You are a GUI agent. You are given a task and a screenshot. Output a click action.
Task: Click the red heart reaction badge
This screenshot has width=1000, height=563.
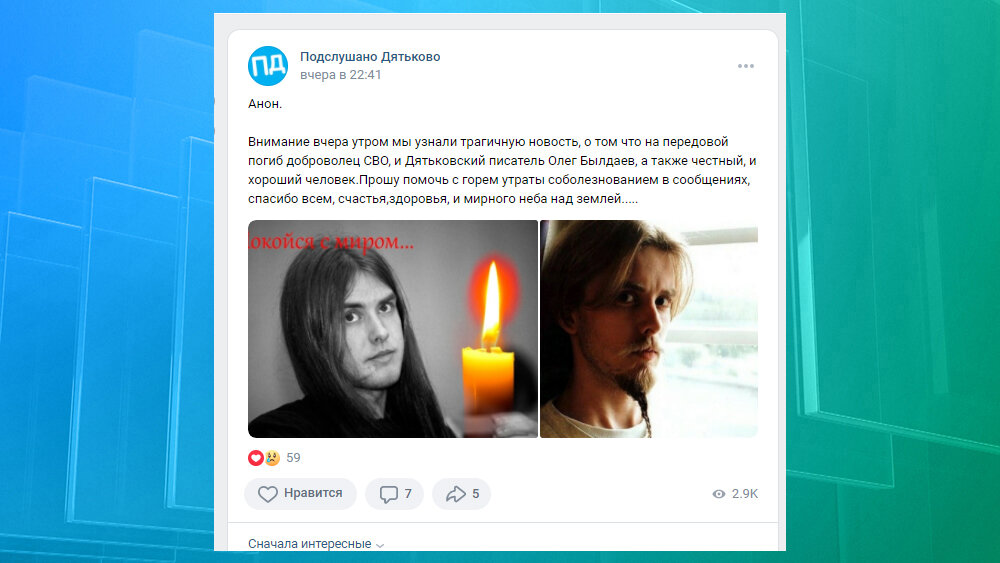pyautogui.click(x=256, y=458)
